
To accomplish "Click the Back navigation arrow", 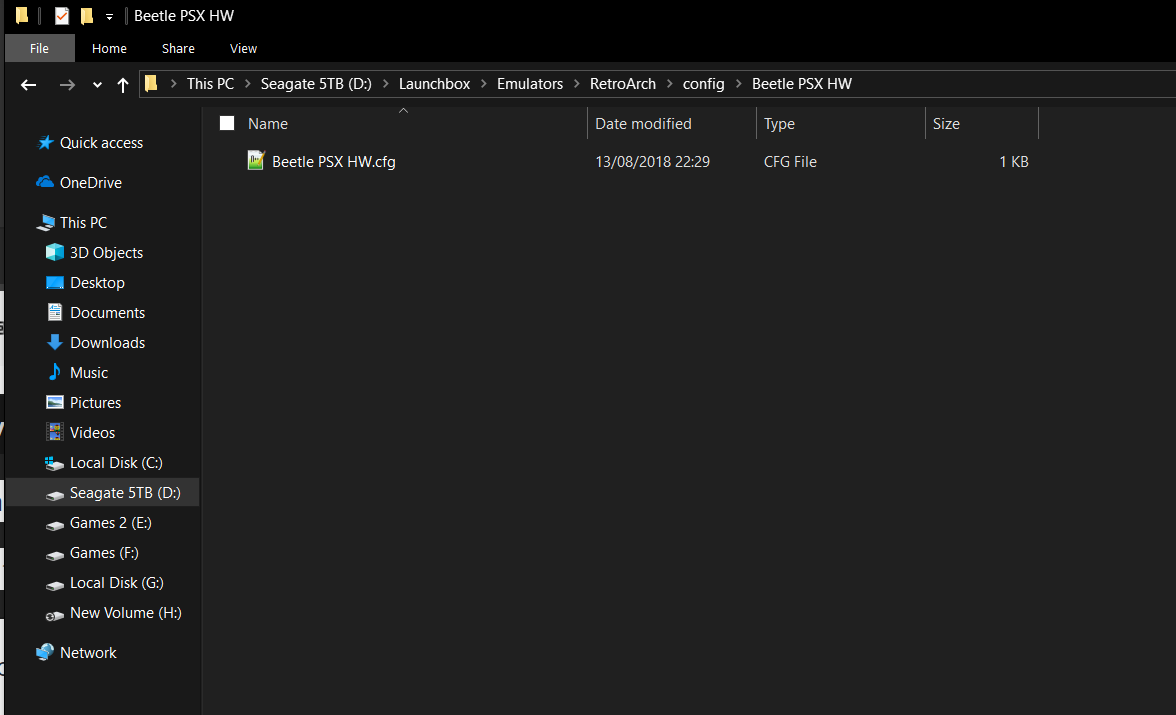I will coord(28,85).
